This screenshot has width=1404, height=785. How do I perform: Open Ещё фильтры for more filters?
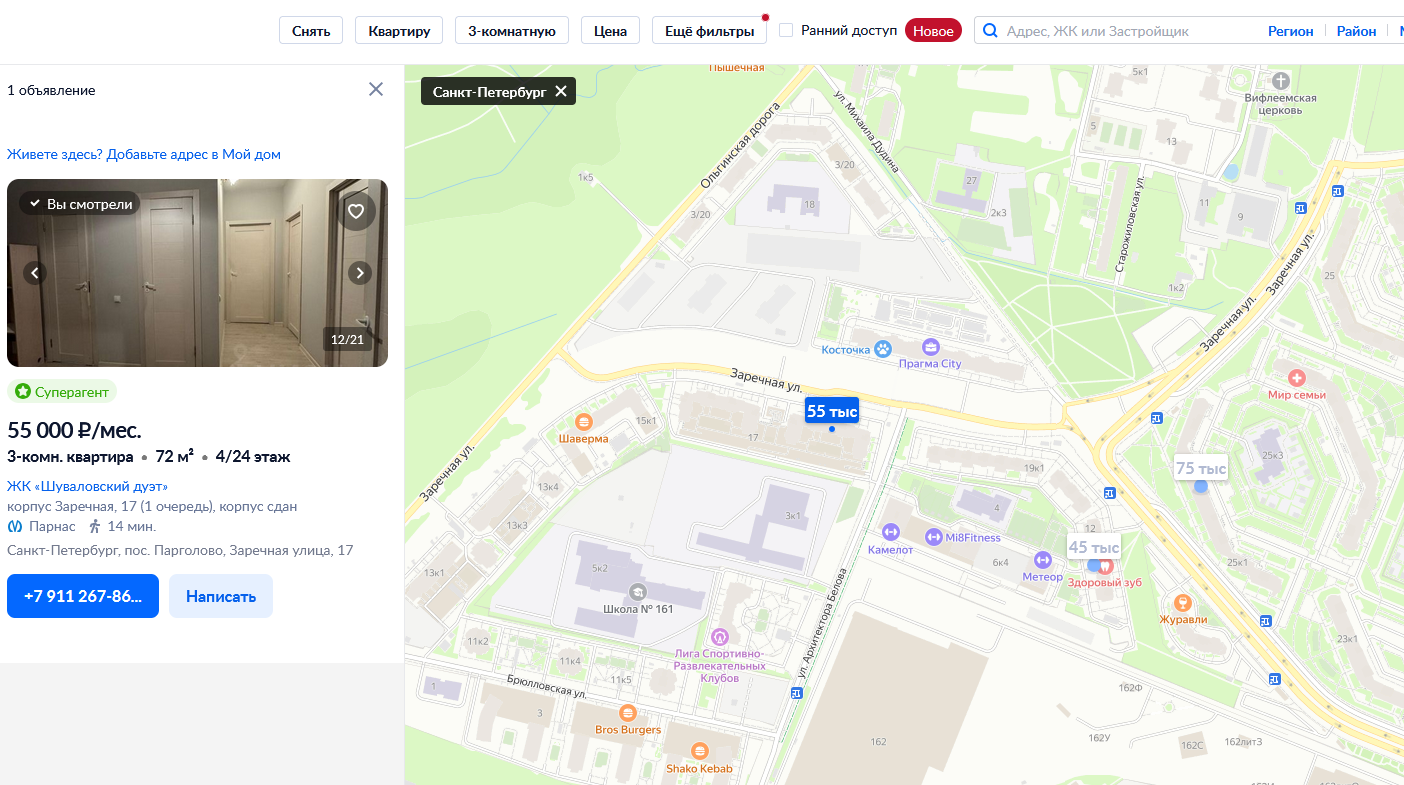[709, 31]
